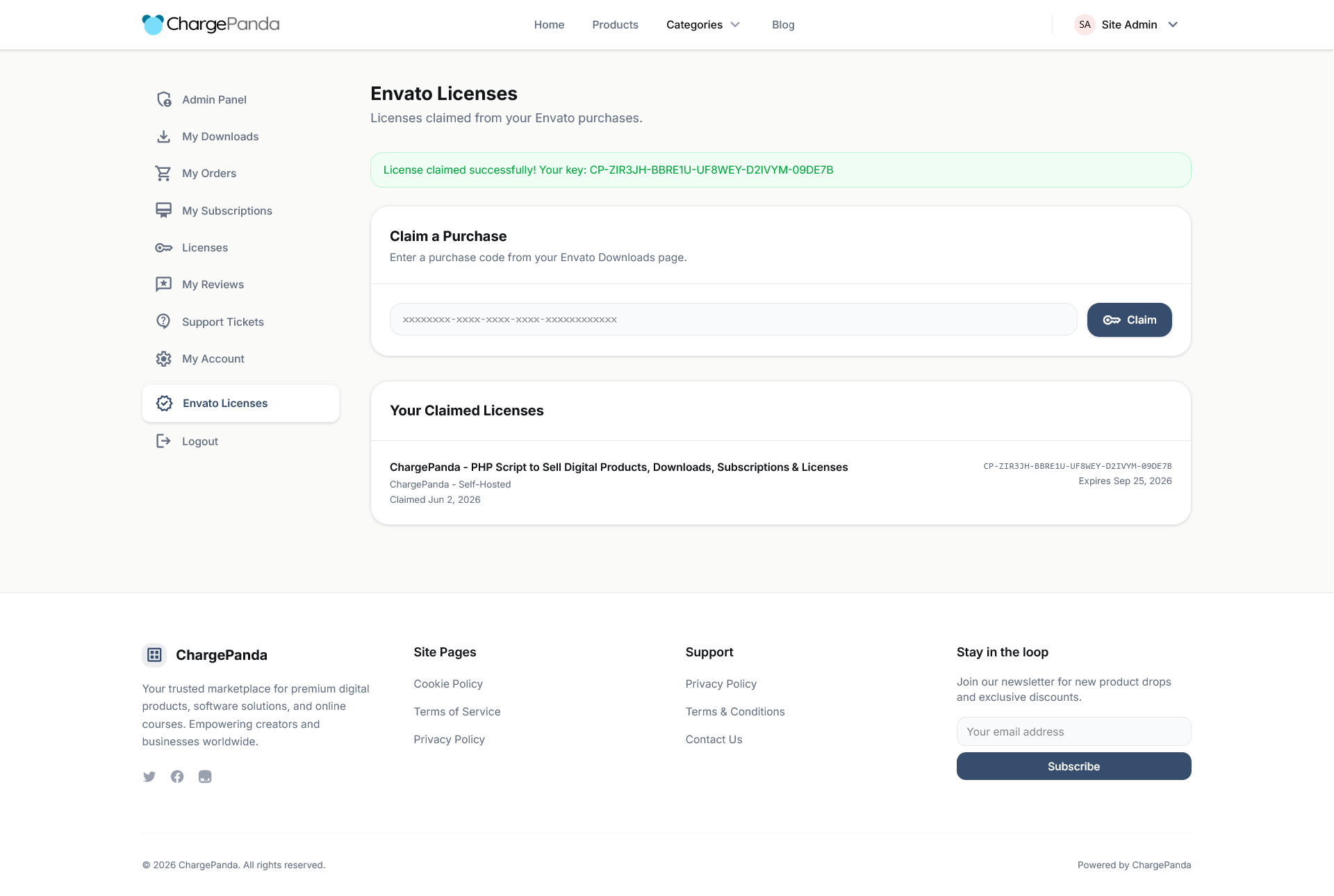Click the My Downloads download icon
Image resolution: width=1334 pixels, height=896 pixels.
click(x=164, y=136)
